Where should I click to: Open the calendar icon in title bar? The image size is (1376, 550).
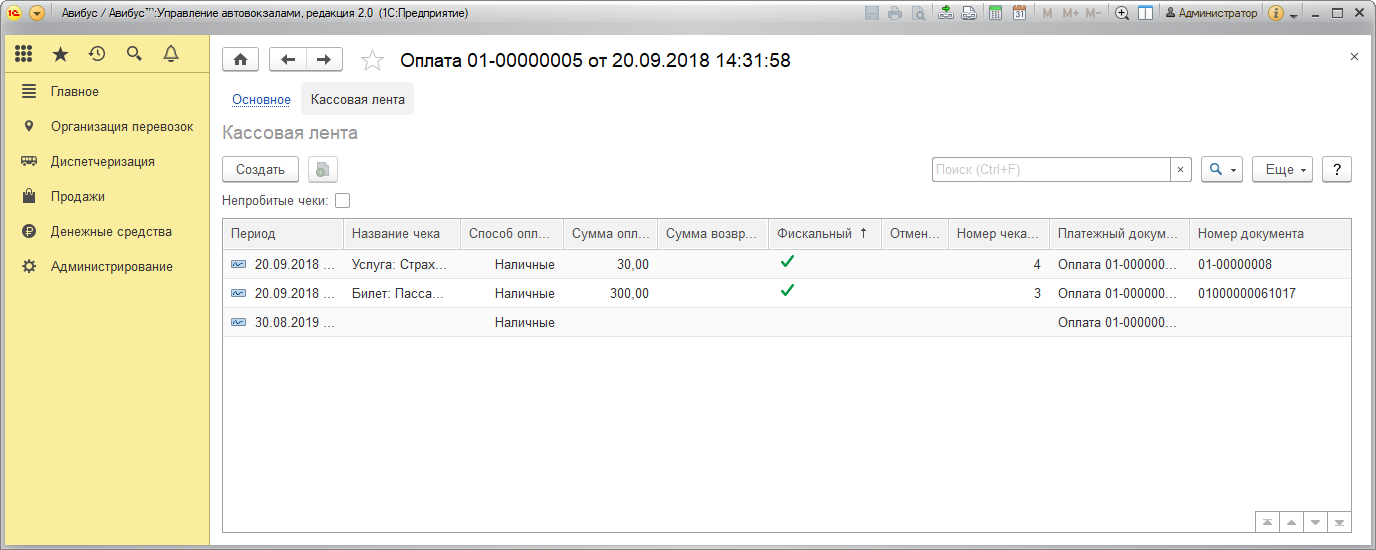(1019, 13)
